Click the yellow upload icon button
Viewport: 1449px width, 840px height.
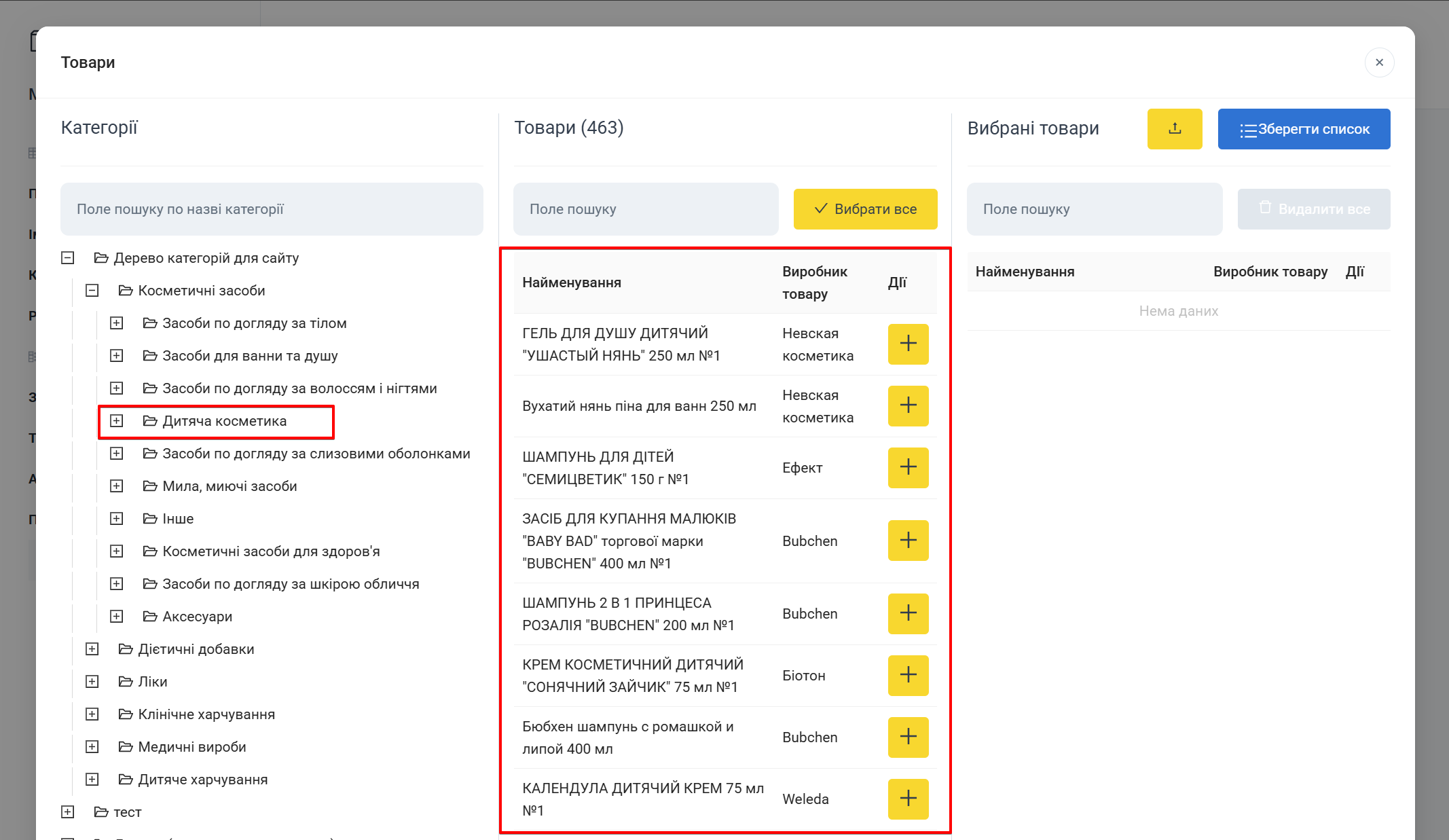coord(1174,129)
